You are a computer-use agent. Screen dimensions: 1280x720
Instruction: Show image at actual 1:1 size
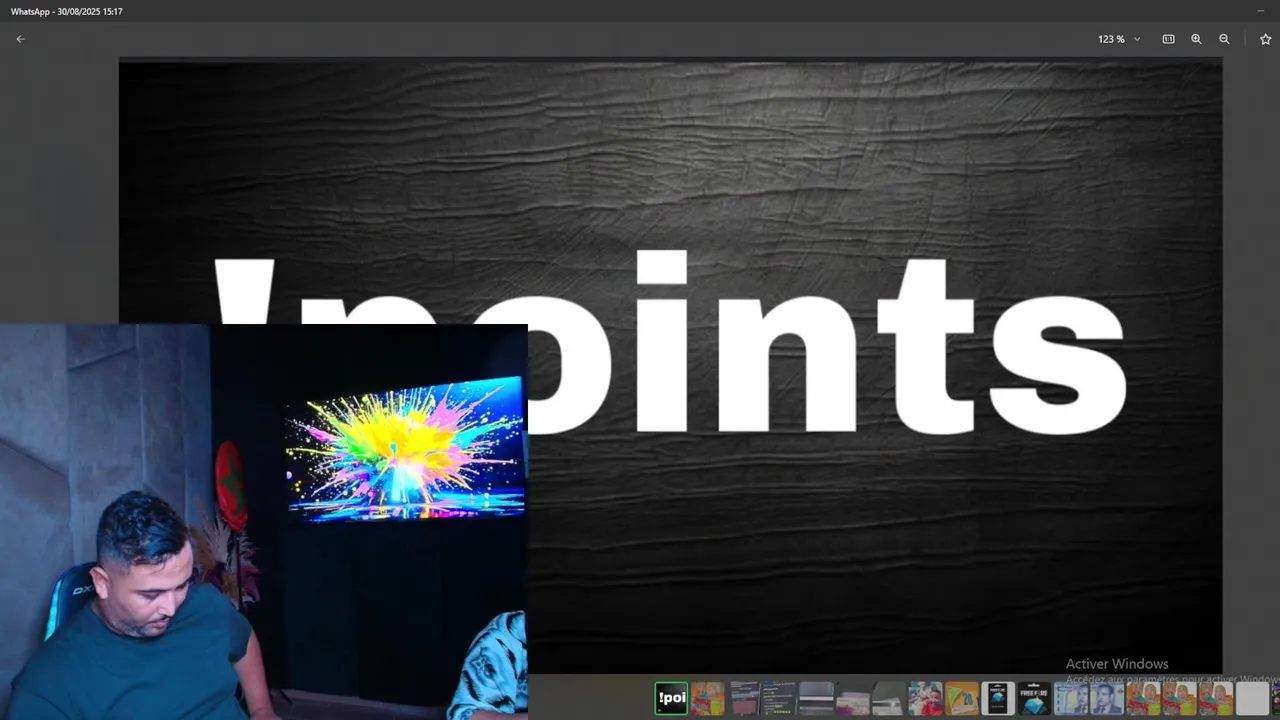[x=1168, y=39]
